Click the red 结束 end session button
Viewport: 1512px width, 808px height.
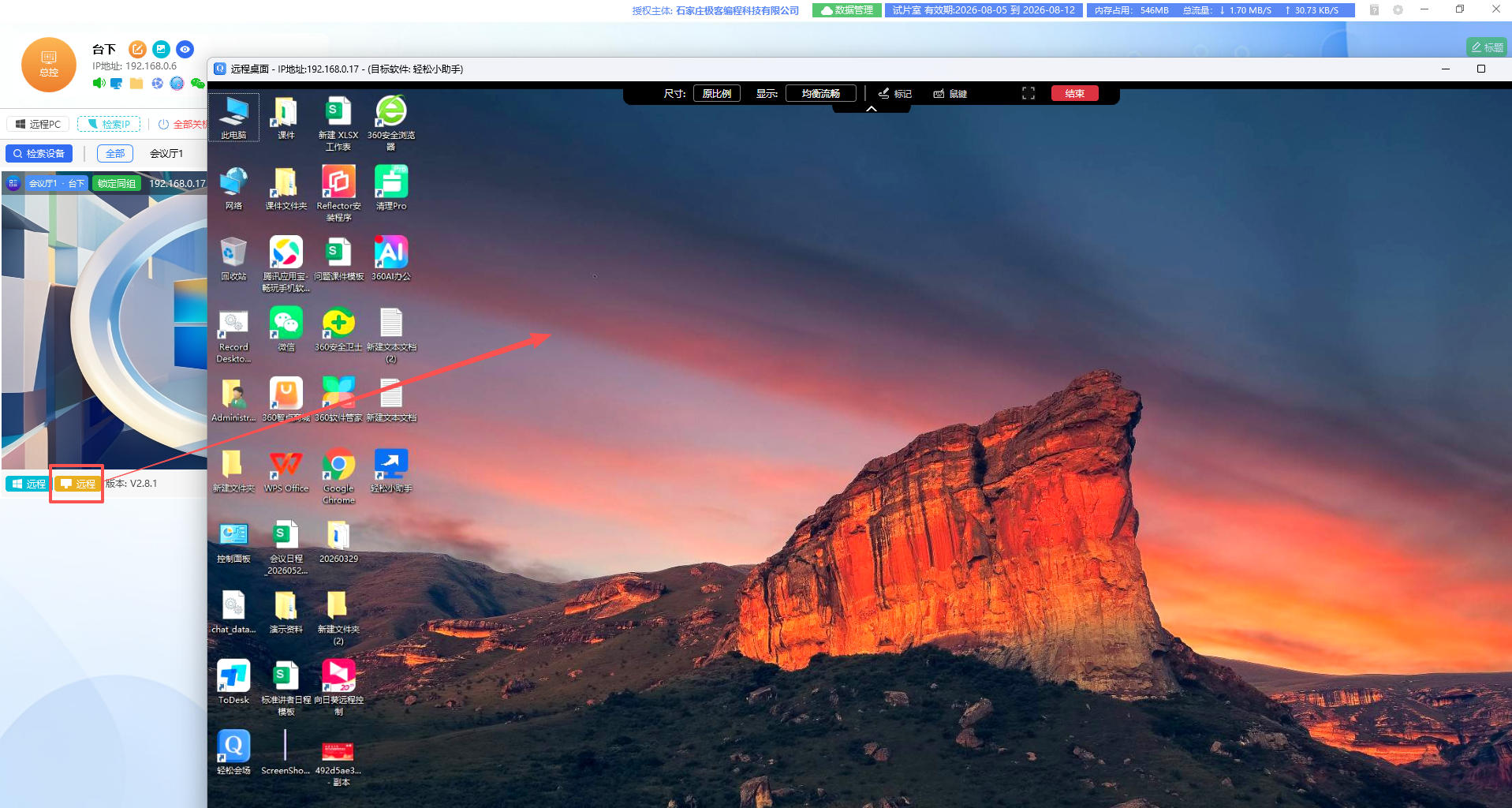1074,94
